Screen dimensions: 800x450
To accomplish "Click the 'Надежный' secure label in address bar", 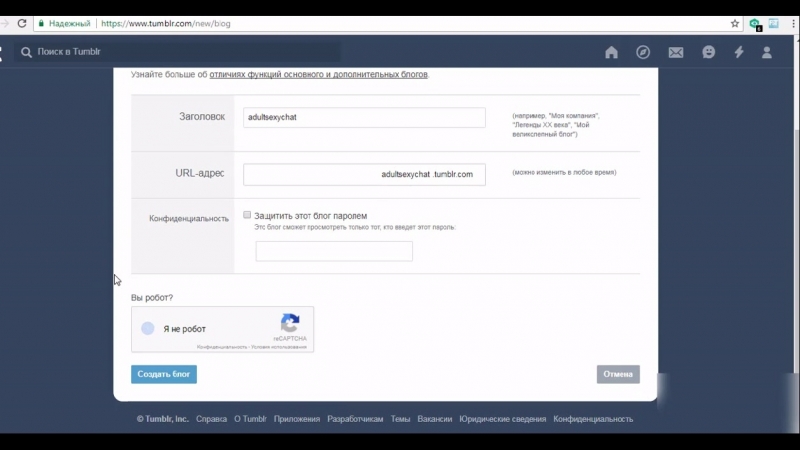I will [x=69, y=23].
